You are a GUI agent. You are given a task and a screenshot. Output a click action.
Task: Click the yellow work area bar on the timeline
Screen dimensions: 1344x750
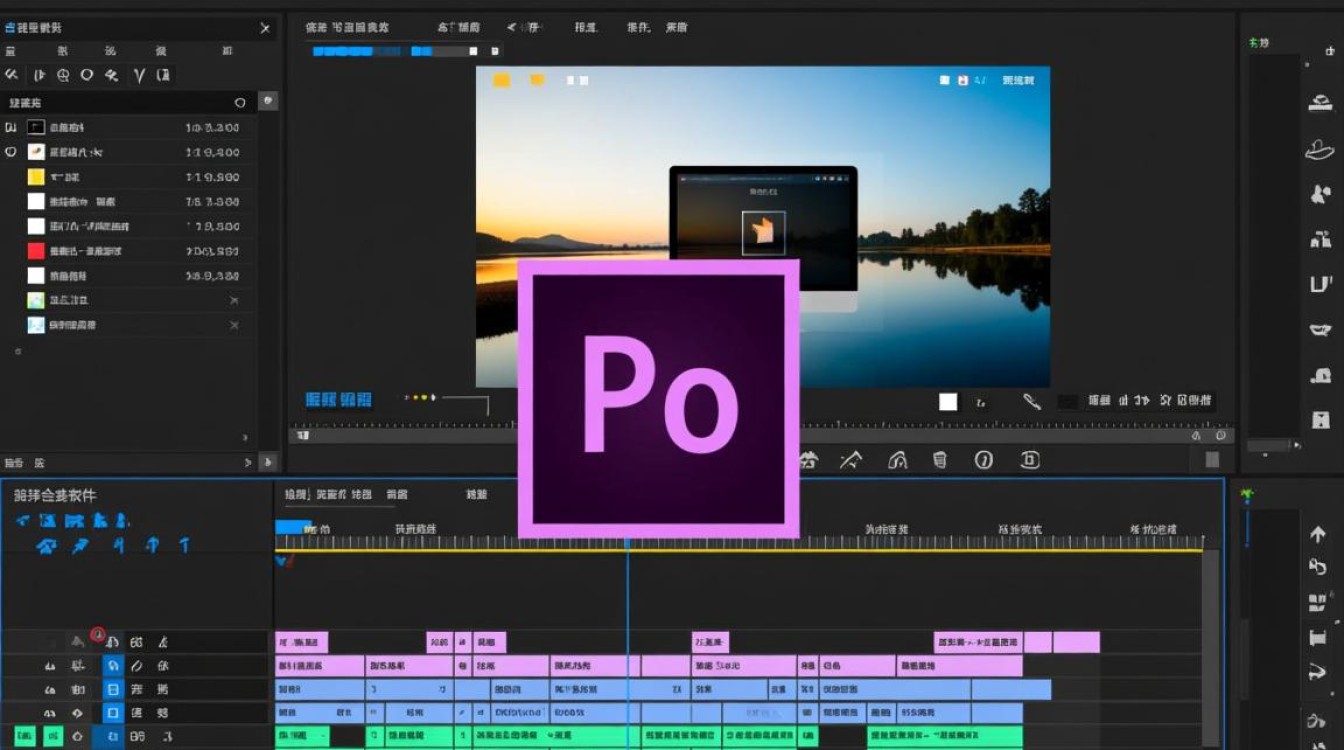click(739, 550)
